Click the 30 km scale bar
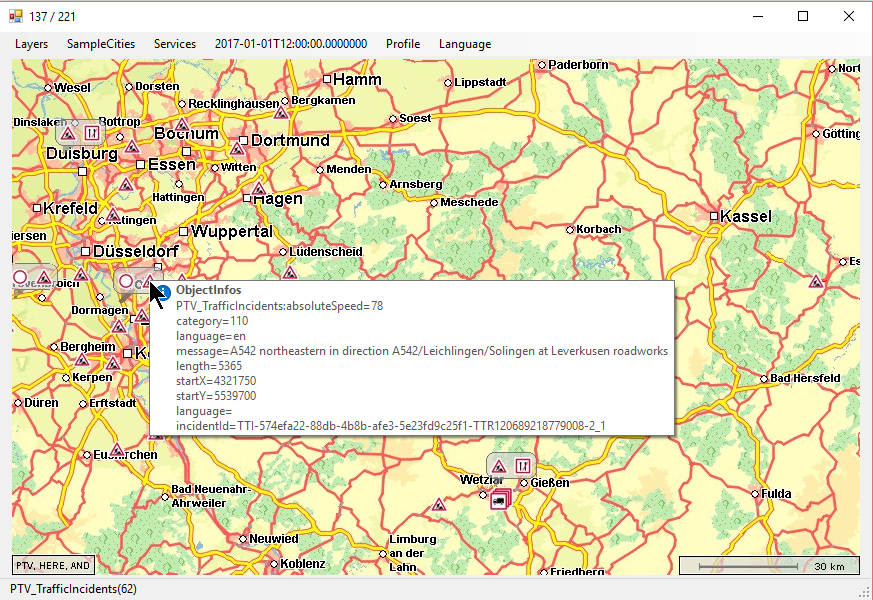The width and height of the screenshot is (873, 600). pos(768,566)
